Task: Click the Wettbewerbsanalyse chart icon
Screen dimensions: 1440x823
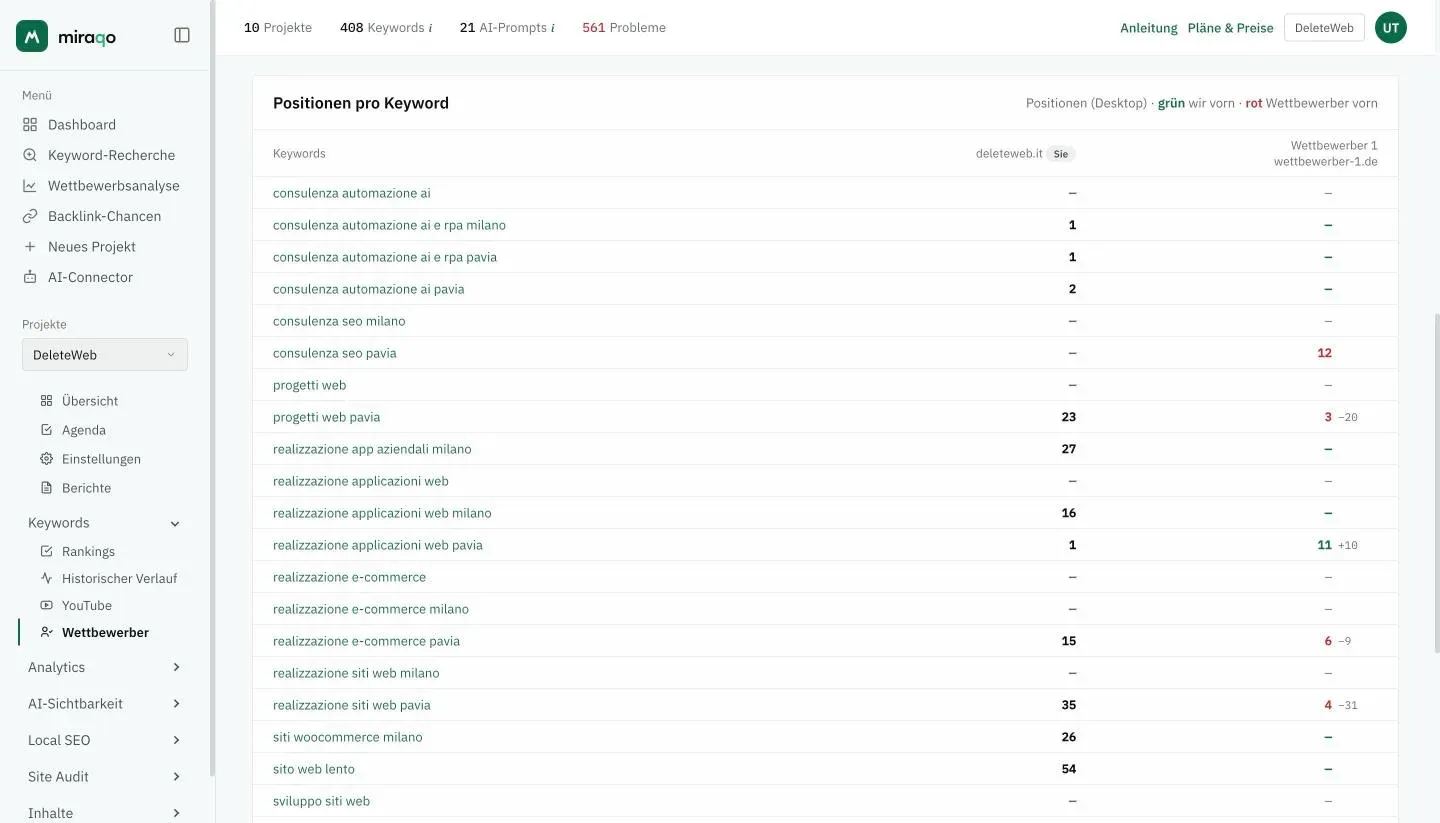Action: 30,186
